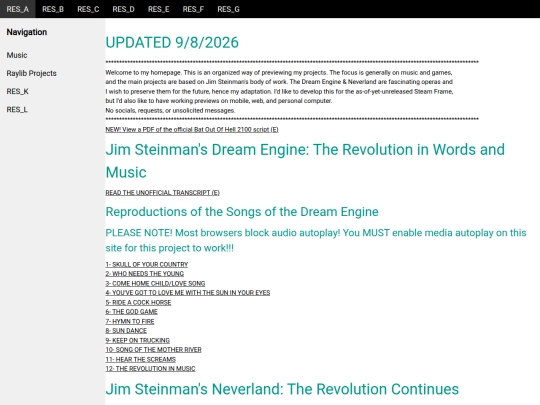The image size is (540, 405).
Task: Open 3- Come Home Child/Love Song
Action: (155, 283)
